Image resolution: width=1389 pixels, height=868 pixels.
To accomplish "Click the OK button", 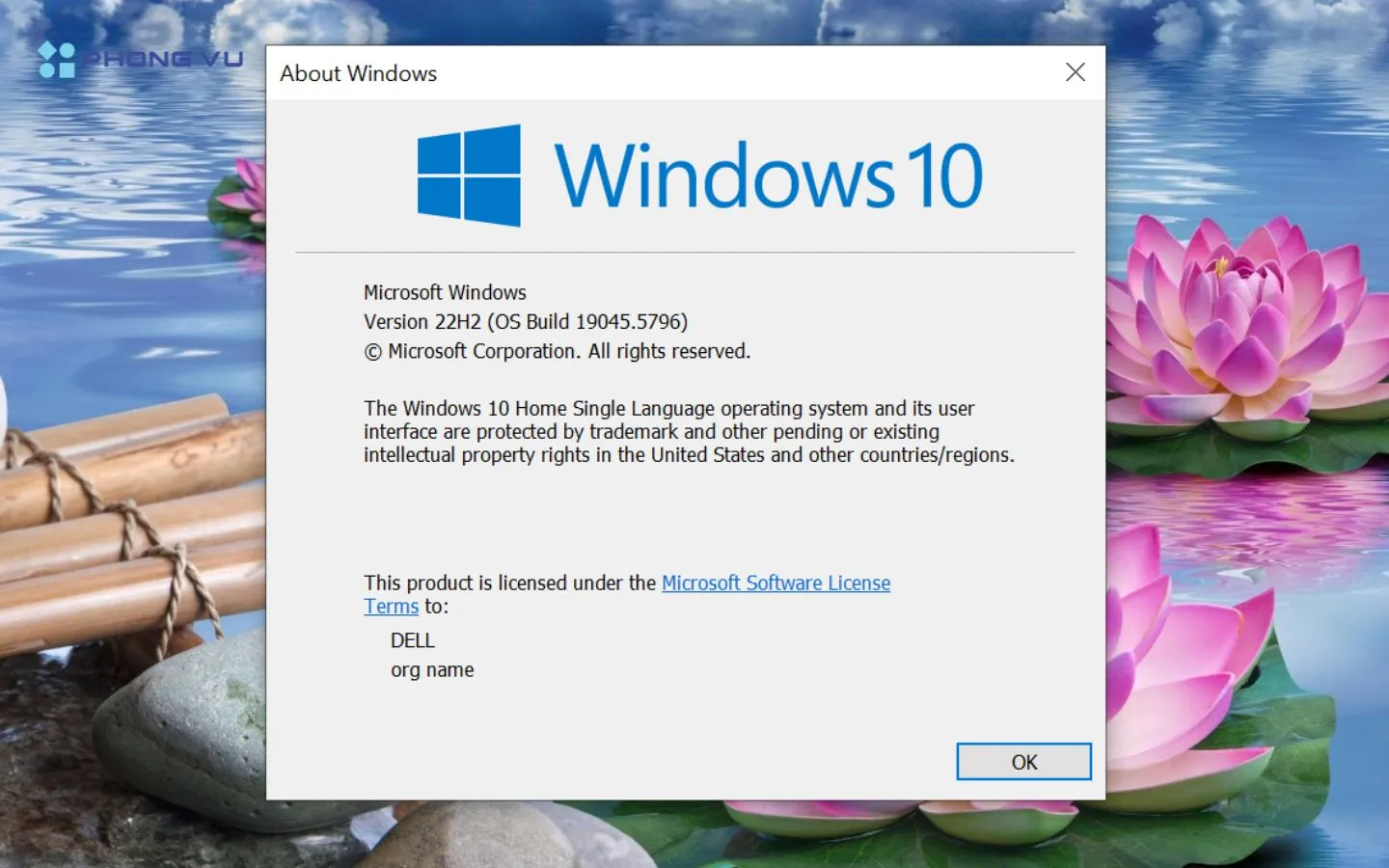I will [x=1023, y=762].
